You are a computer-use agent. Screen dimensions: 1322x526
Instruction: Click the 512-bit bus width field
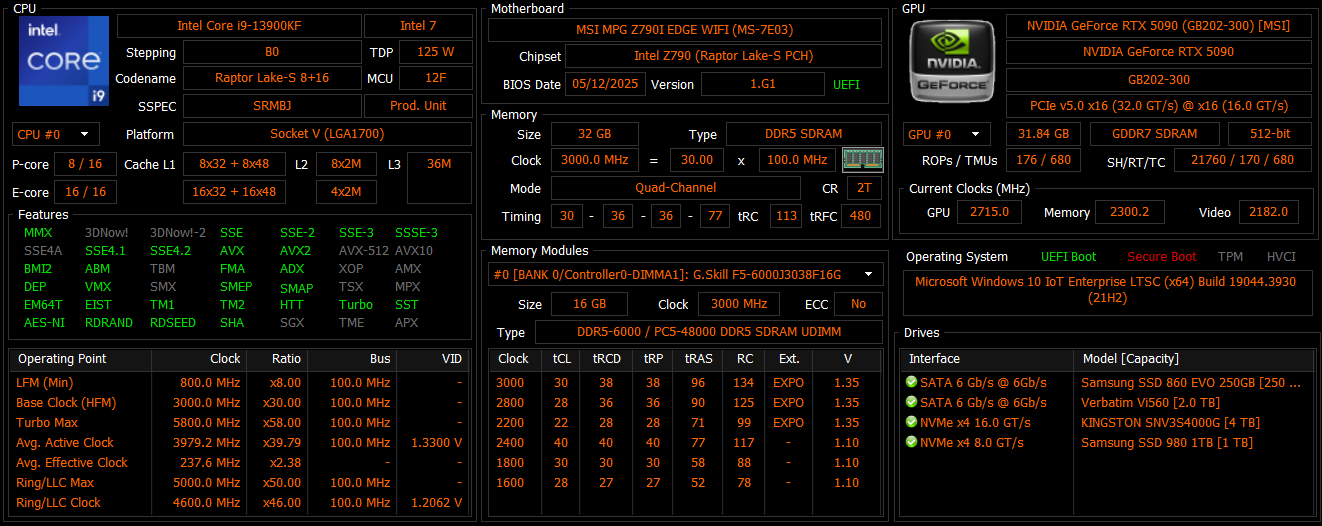click(1270, 134)
